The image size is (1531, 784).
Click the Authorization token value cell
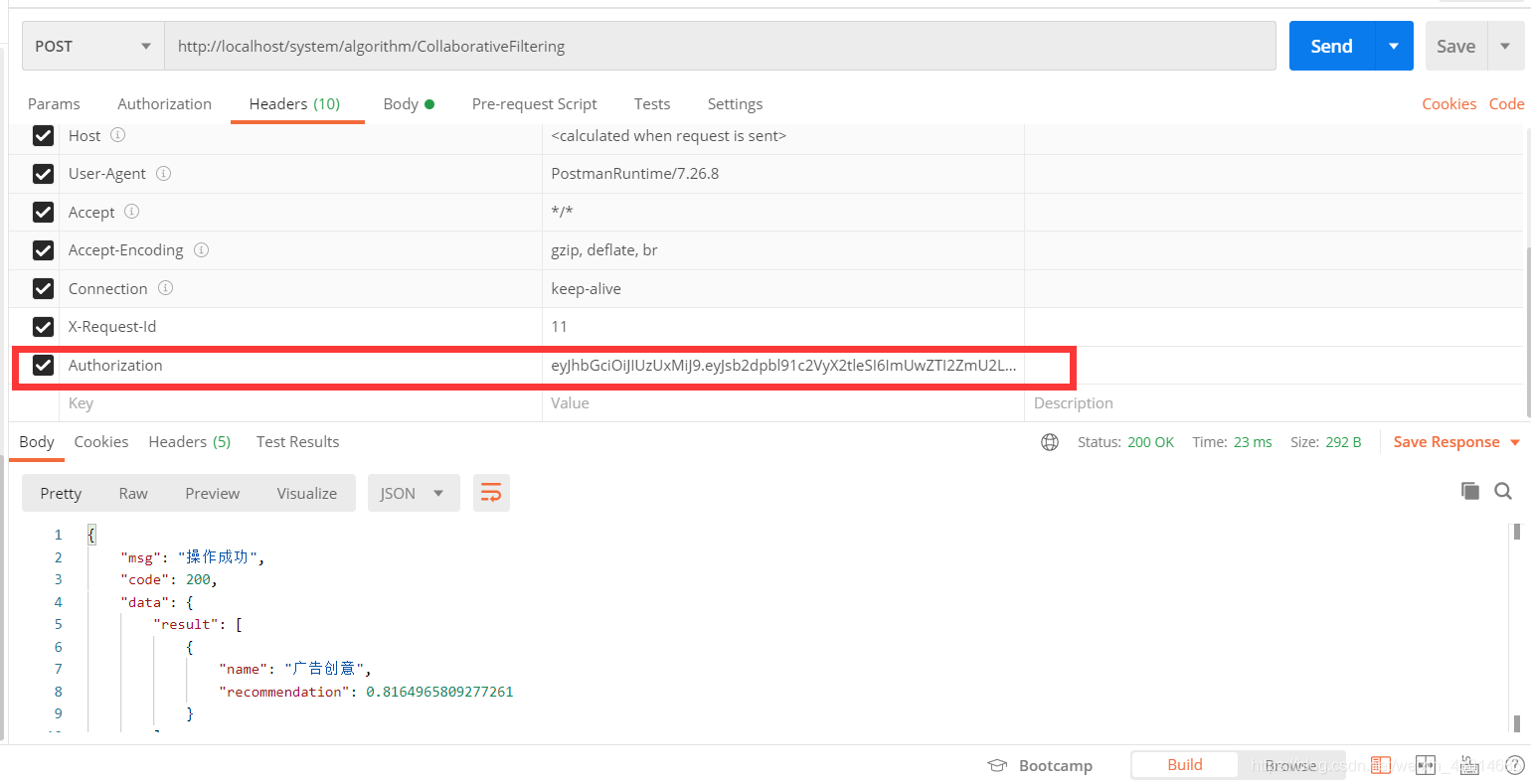pyautogui.click(x=783, y=365)
